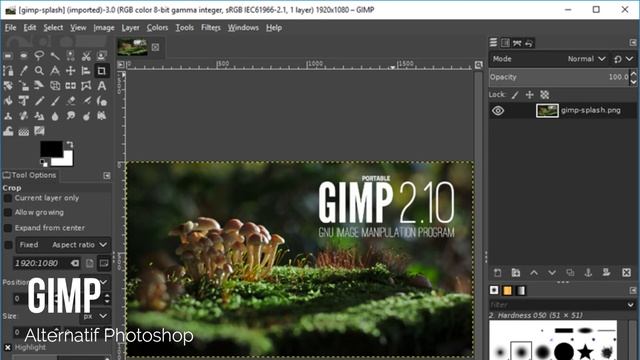Open the layer mode group switch dropdown
The width and height of the screenshot is (640, 360).
tap(624, 59)
